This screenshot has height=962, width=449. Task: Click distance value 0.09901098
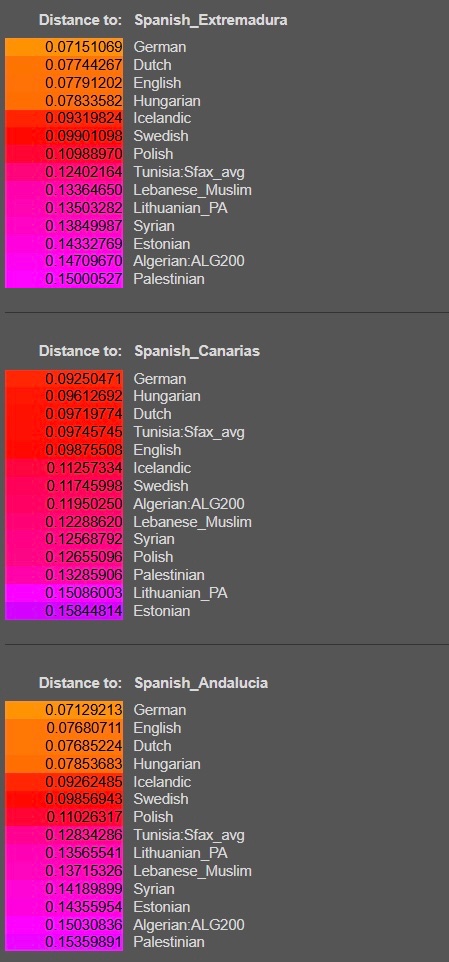[84, 136]
